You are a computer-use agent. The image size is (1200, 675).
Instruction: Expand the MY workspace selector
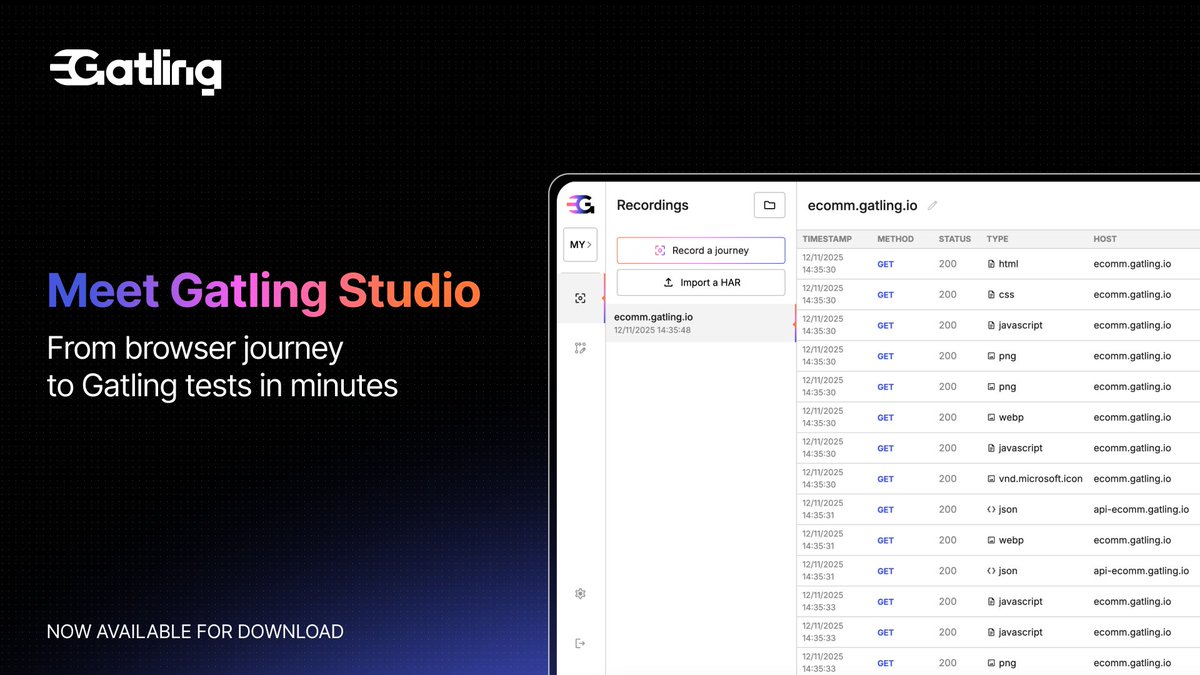click(580, 244)
